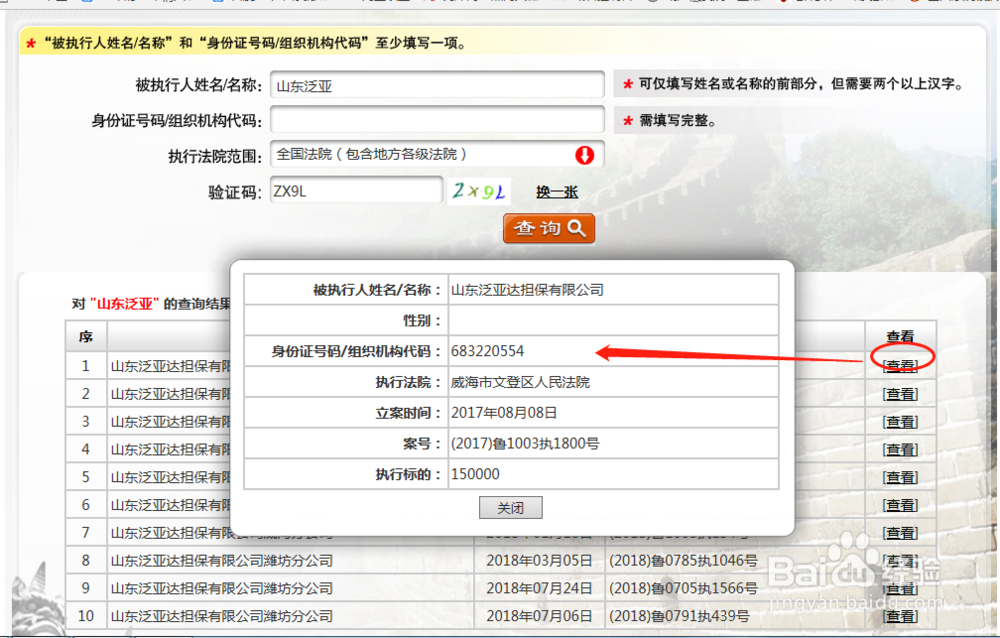This screenshot has width=1000, height=638.
Task: Click the empty 身份证号码/组织机构代码 input
Action: (x=437, y=119)
